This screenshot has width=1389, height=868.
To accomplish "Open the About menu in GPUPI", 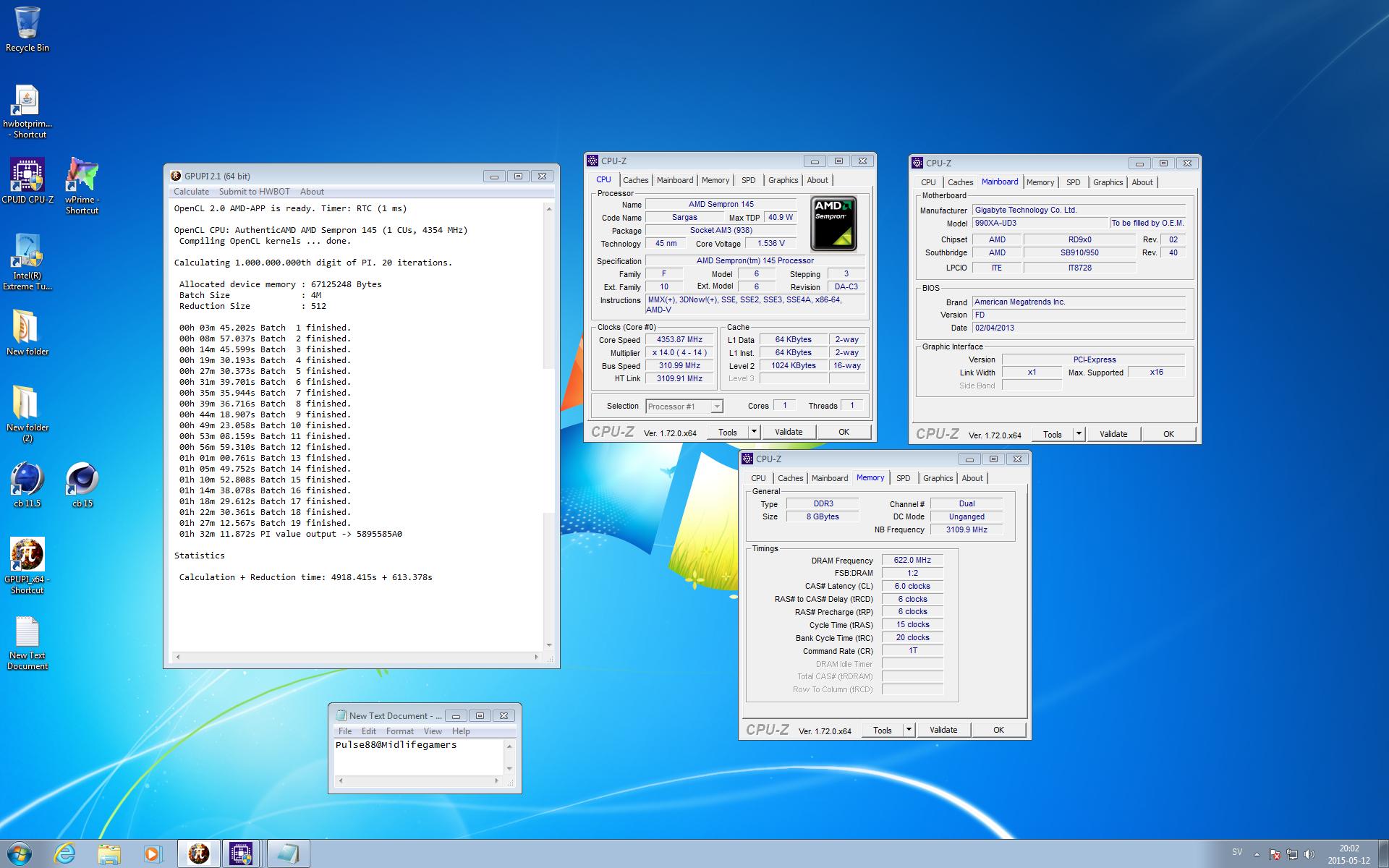I will pos(312,192).
